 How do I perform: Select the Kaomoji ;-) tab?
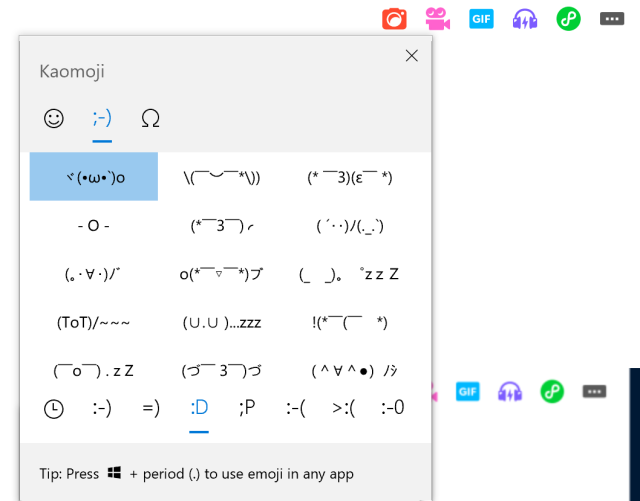point(102,119)
